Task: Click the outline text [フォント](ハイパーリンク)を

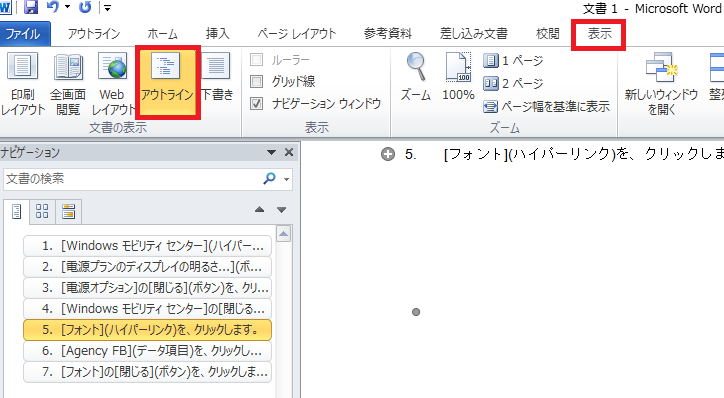Action: 537,154
